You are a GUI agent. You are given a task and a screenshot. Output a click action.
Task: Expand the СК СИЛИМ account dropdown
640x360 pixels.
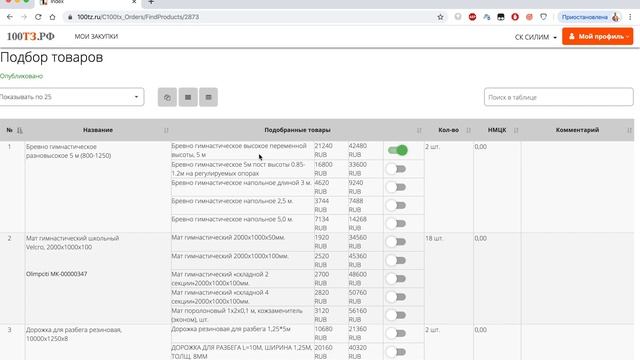[x=536, y=37]
